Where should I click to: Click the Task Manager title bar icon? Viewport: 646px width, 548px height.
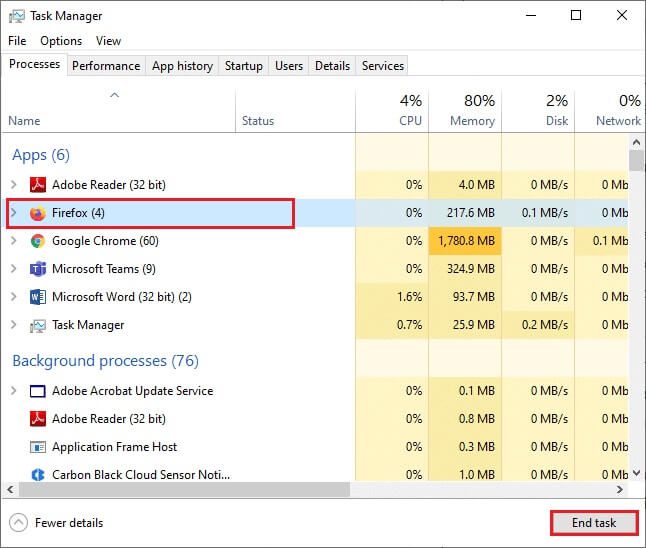coord(16,16)
